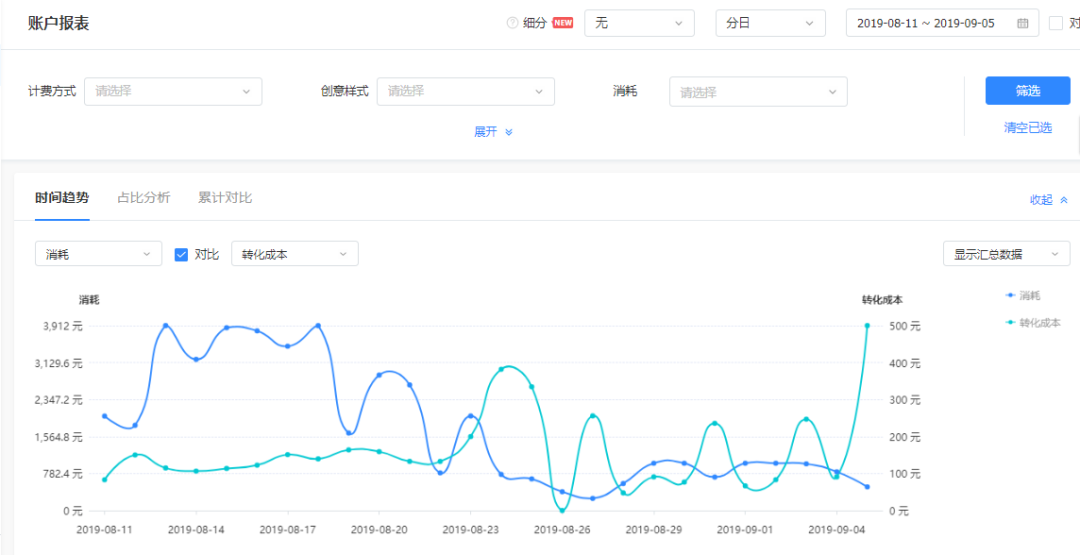The width and height of the screenshot is (1080, 555).
Task: Open the 细分 dropdown showing 无
Action: (x=639, y=23)
